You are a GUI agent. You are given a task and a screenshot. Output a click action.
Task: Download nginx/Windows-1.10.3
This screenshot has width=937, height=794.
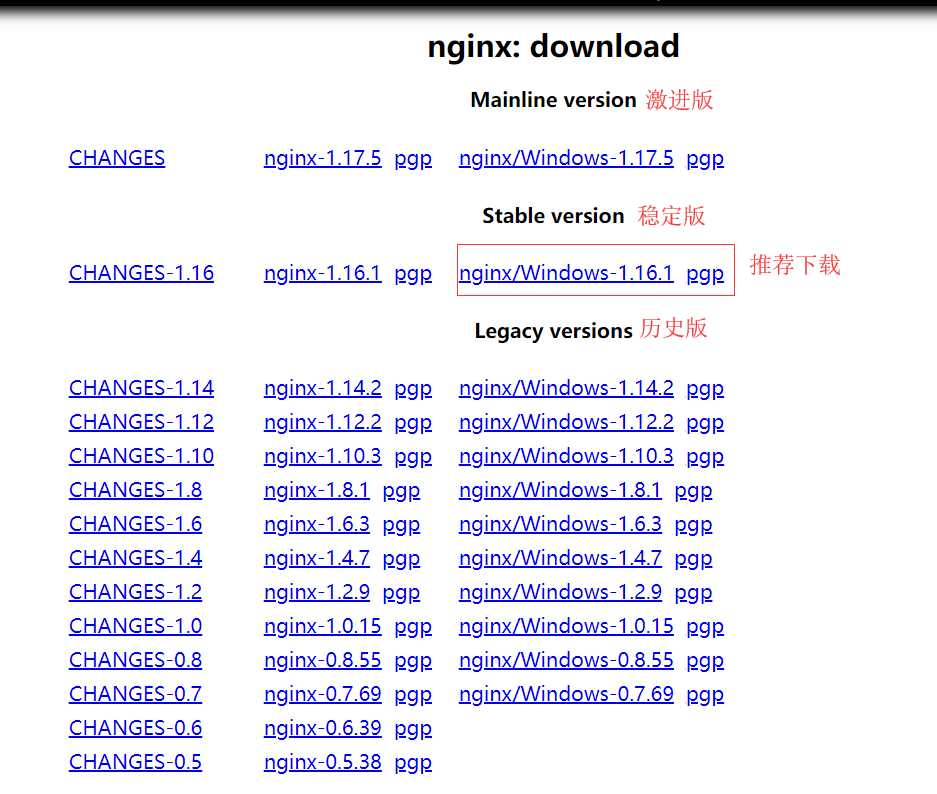click(x=566, y=456)
